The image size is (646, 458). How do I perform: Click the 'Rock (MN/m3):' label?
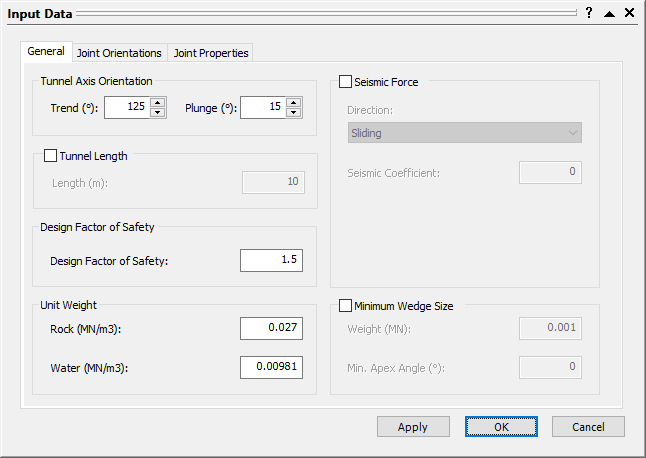coord(86,329)
